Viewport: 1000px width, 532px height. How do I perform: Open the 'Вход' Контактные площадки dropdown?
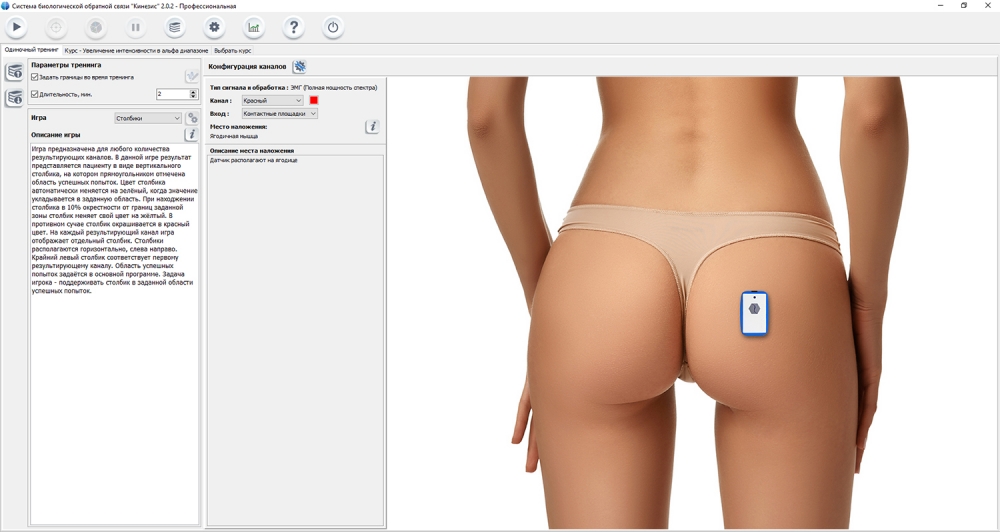pos(279,114)
